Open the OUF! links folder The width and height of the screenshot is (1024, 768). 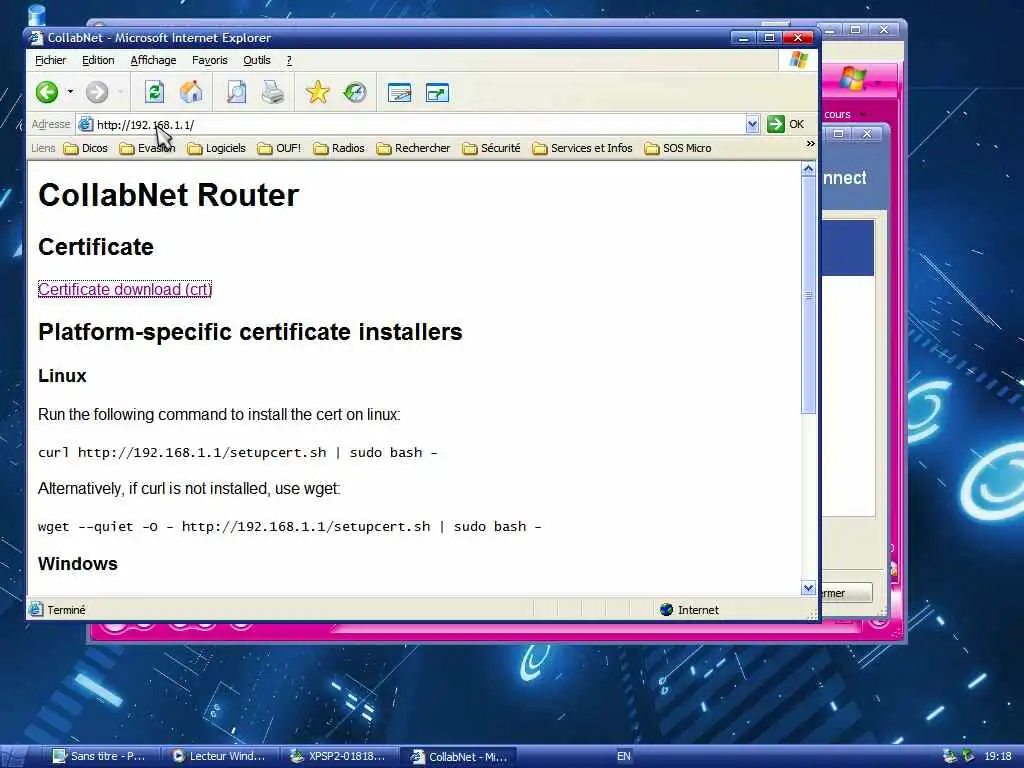280,148
